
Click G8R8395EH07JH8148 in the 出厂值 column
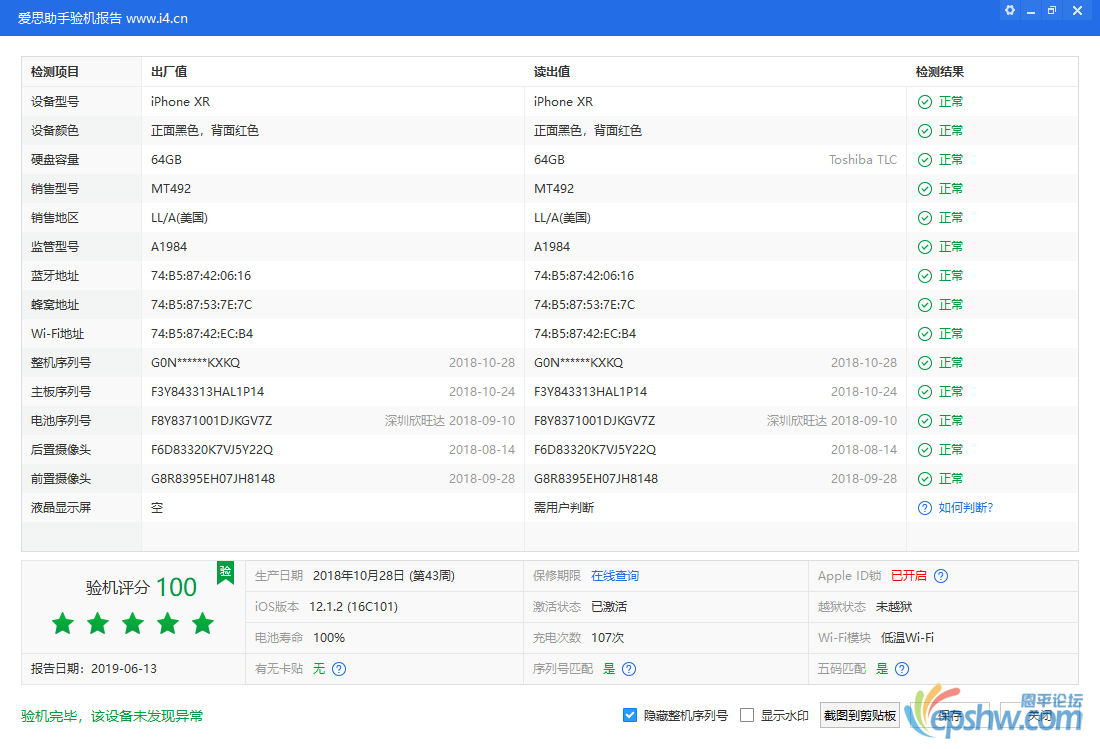pyautogui.click(x=213, y=479)
